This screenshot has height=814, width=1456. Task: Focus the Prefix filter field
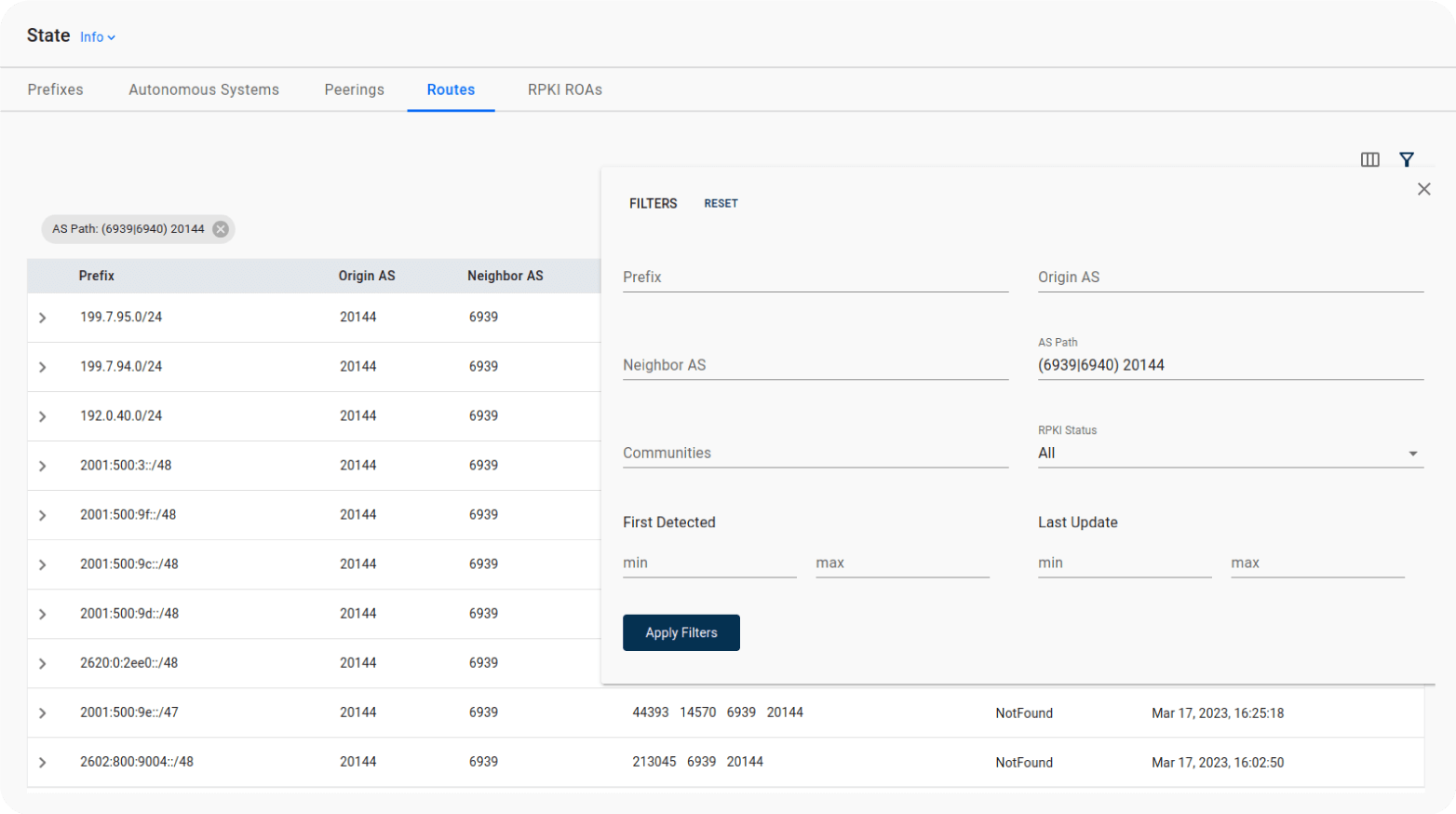tap(815, 278)
